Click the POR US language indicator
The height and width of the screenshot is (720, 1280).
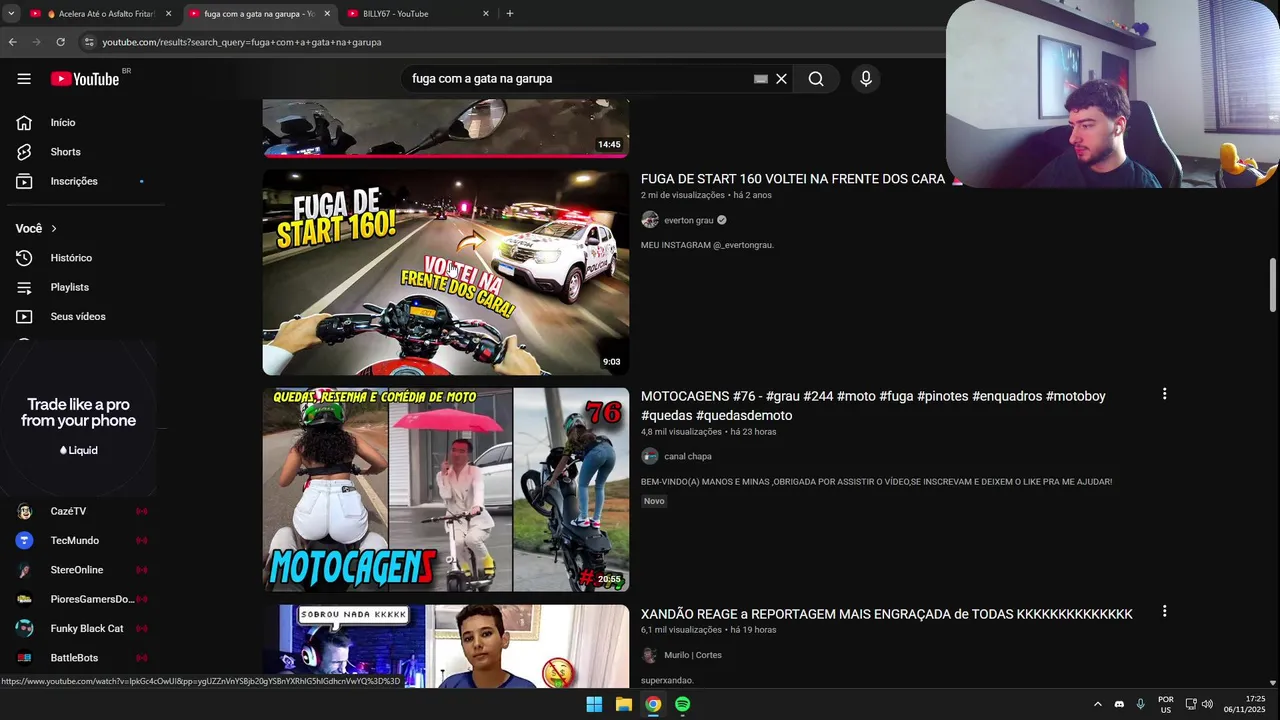click(1166, 704)
